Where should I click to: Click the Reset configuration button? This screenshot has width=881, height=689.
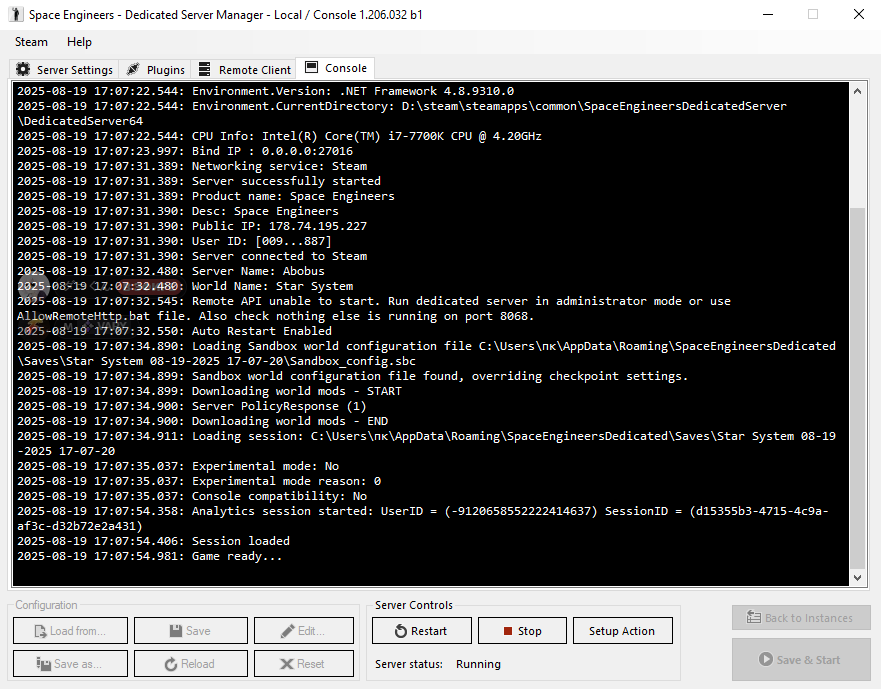pos(303,664)
